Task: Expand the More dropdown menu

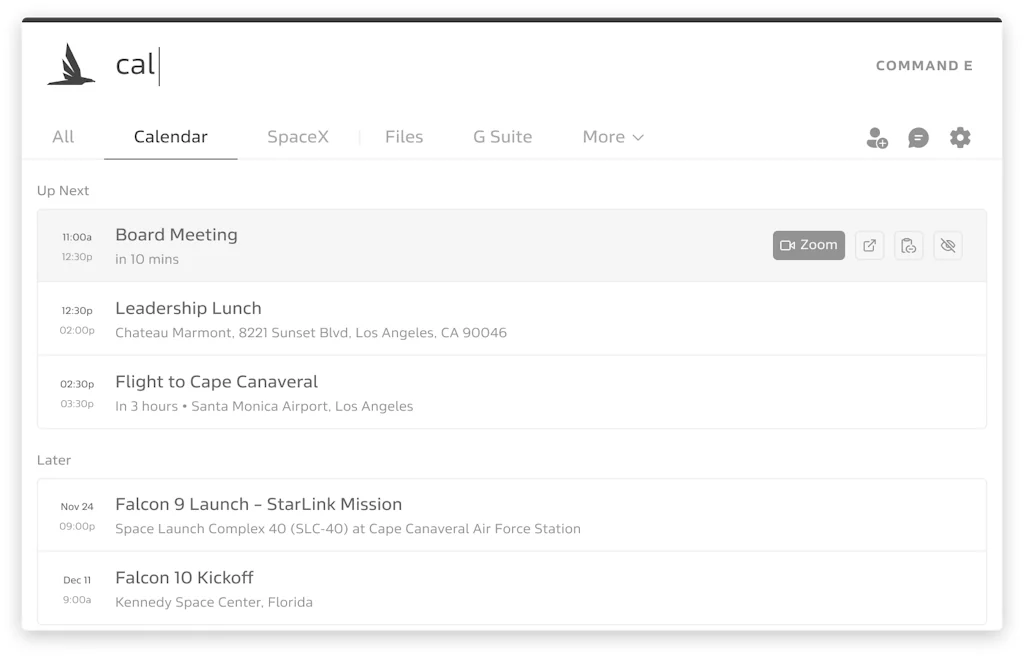Action: click(x=613, y=137)
